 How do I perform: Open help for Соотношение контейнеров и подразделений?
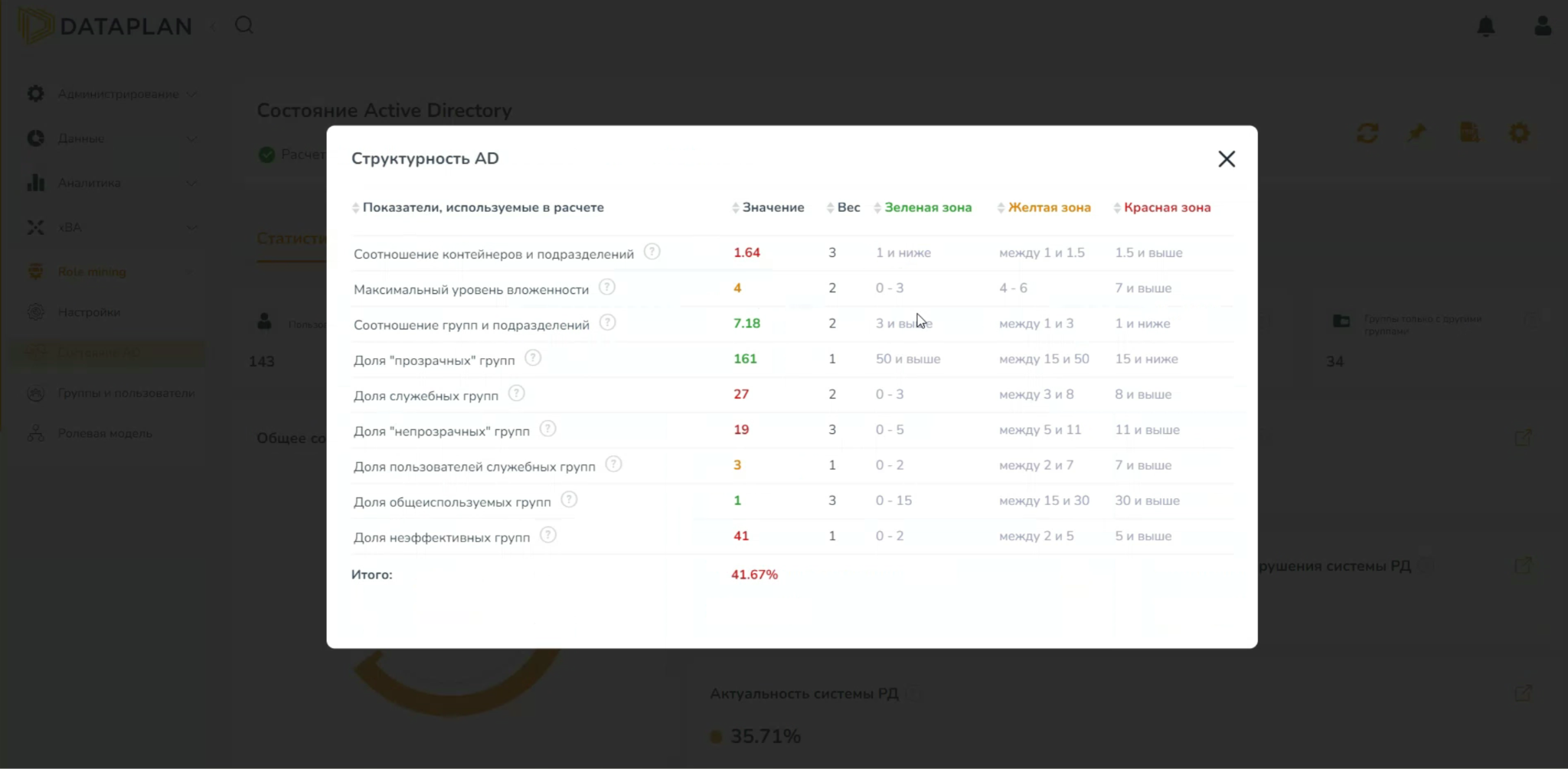(x=652, y=252)
